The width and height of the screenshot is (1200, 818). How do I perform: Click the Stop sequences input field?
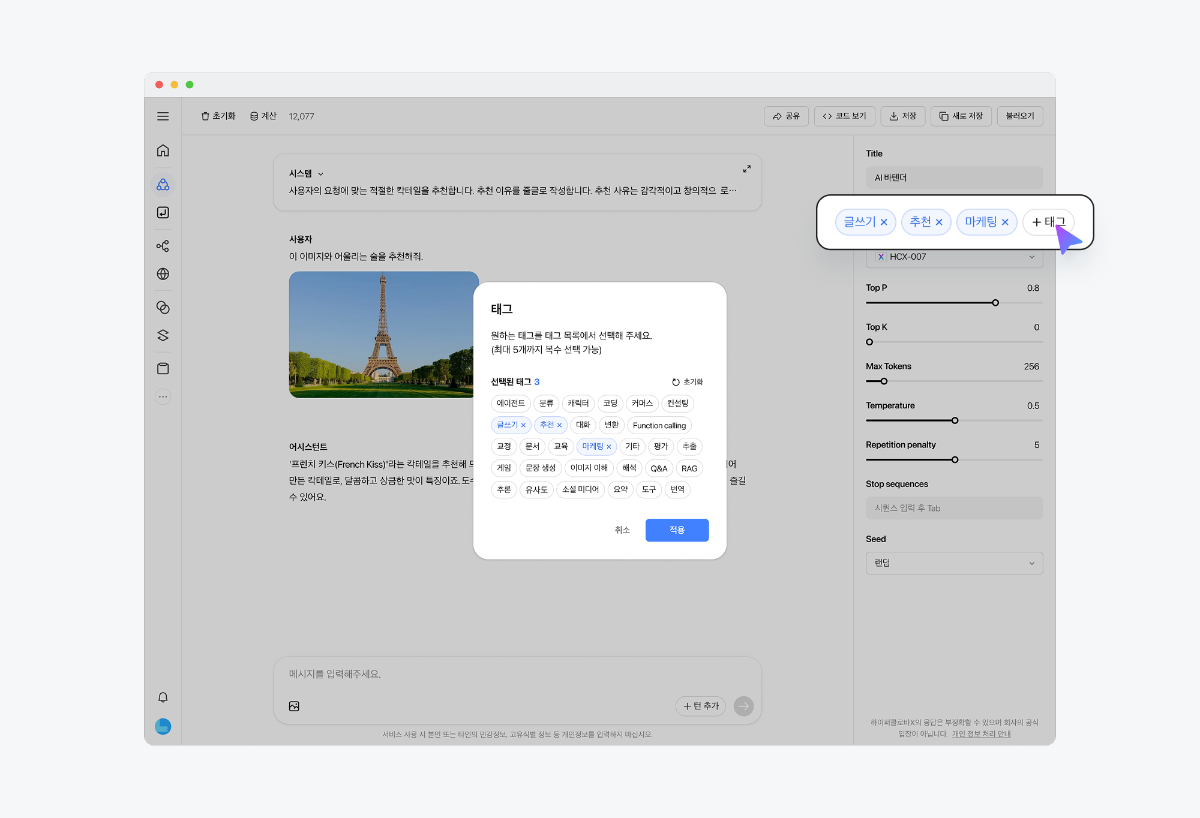(x=954, y=508)
